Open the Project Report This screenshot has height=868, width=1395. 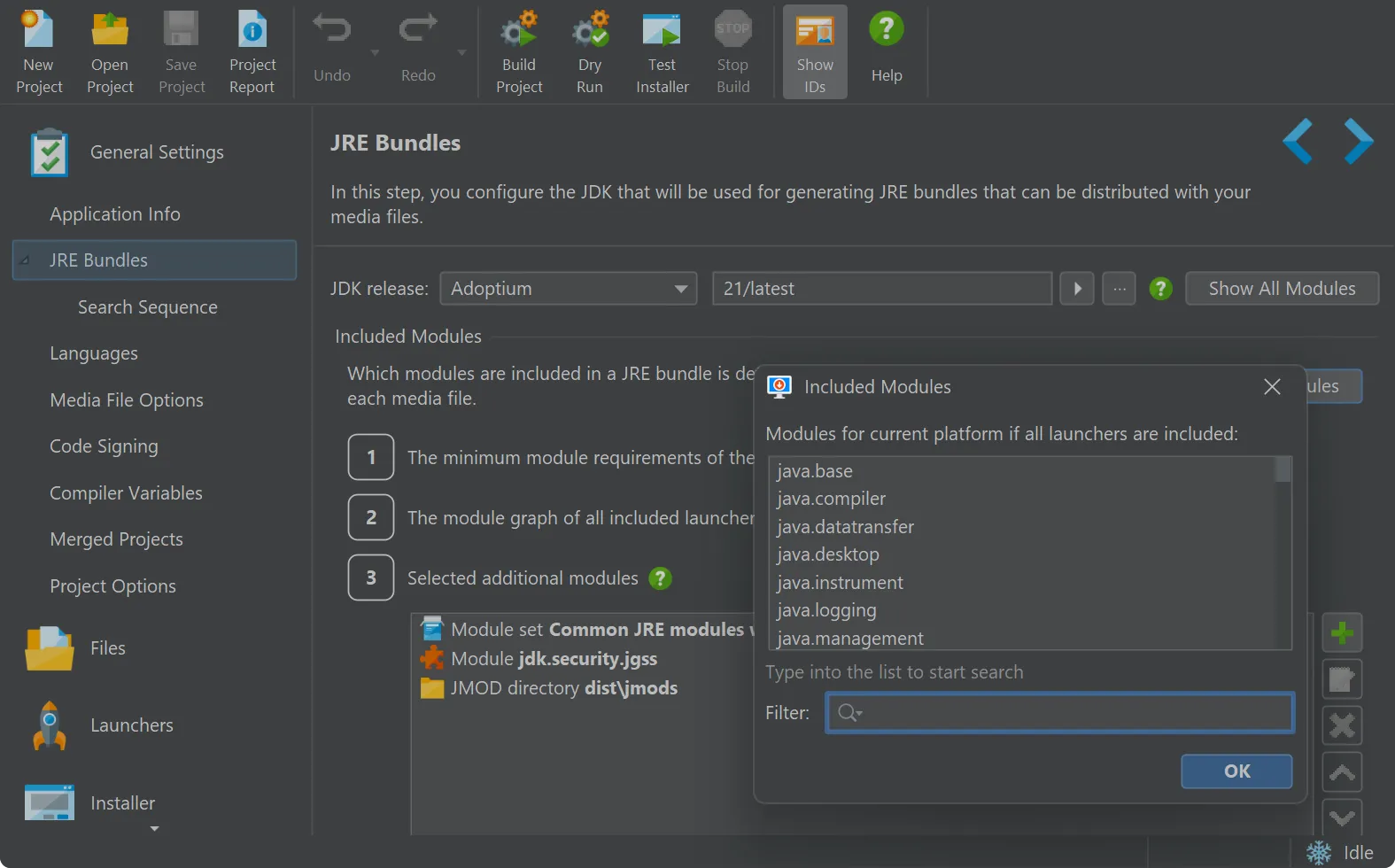pyautogui.click(x=252, y=52)
